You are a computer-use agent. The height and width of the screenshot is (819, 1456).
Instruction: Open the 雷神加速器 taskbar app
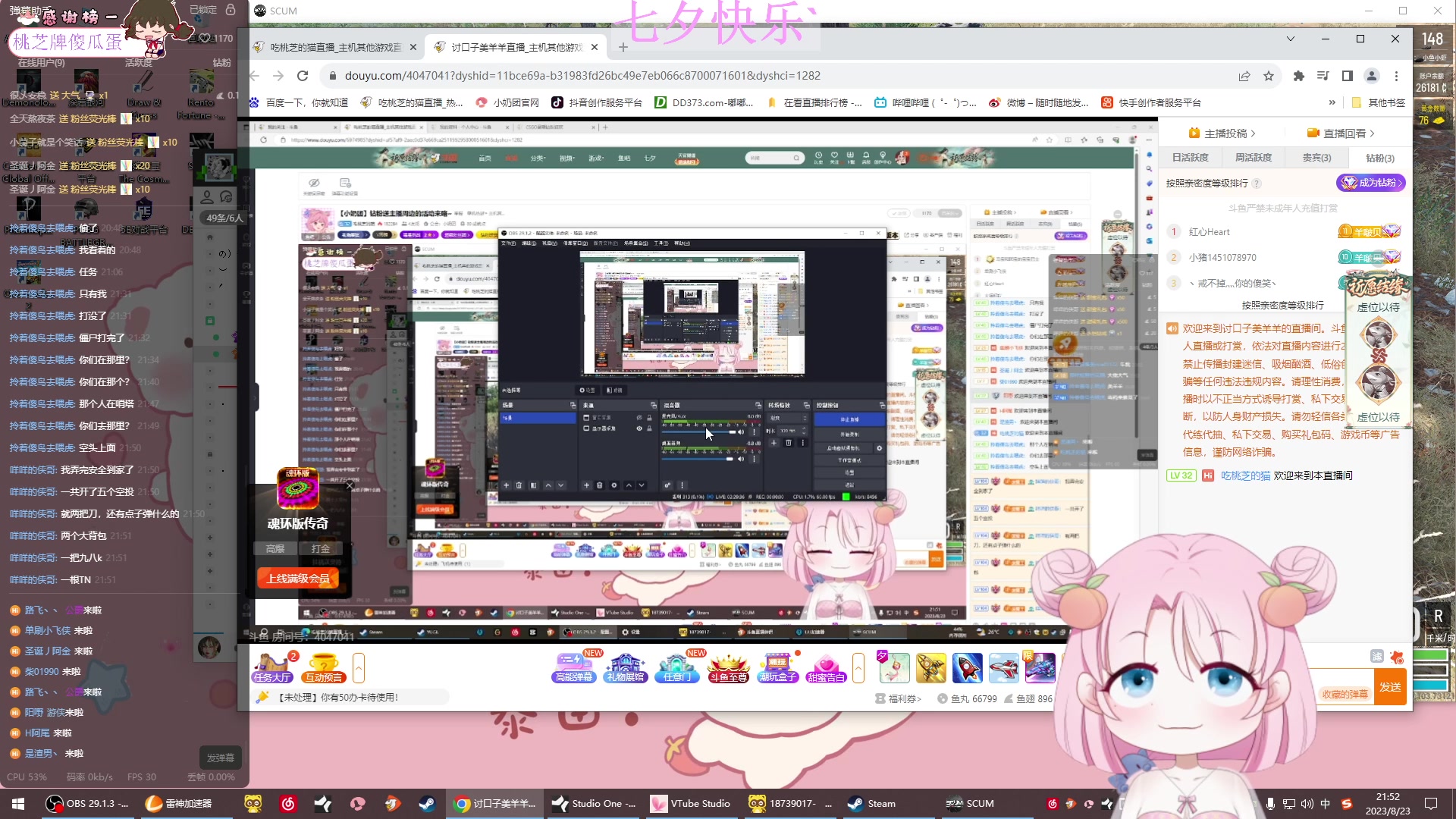pos(179,803)
